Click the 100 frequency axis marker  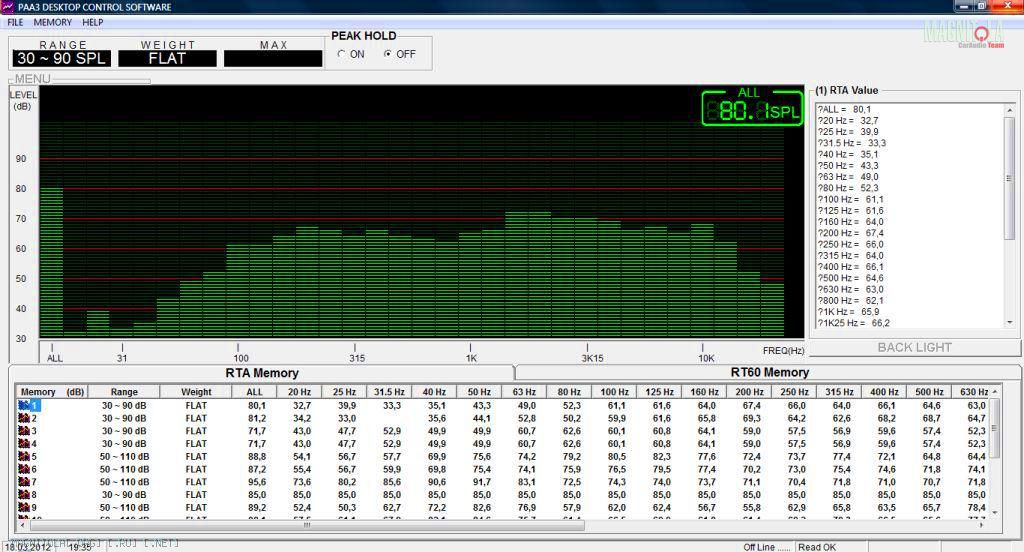coord(241,359)
